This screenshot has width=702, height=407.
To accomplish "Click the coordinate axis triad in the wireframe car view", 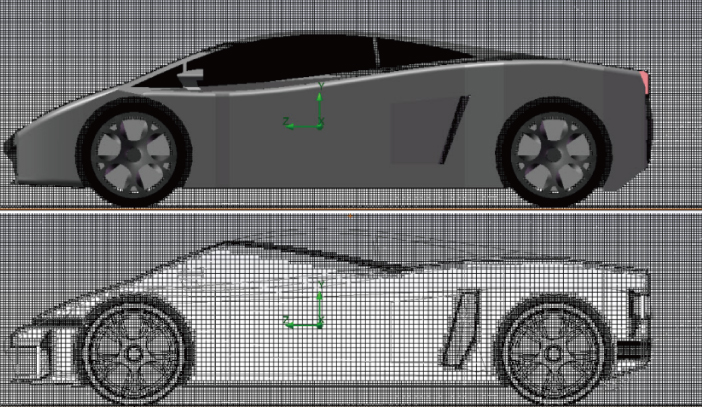I will click(x=304, y=305).
